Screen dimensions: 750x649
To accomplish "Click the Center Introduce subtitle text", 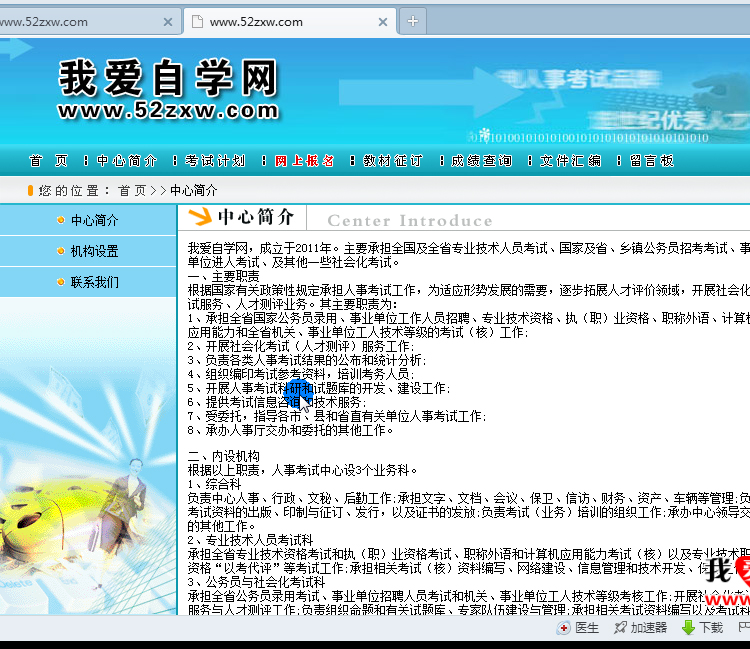I will (x=410, y=221).
